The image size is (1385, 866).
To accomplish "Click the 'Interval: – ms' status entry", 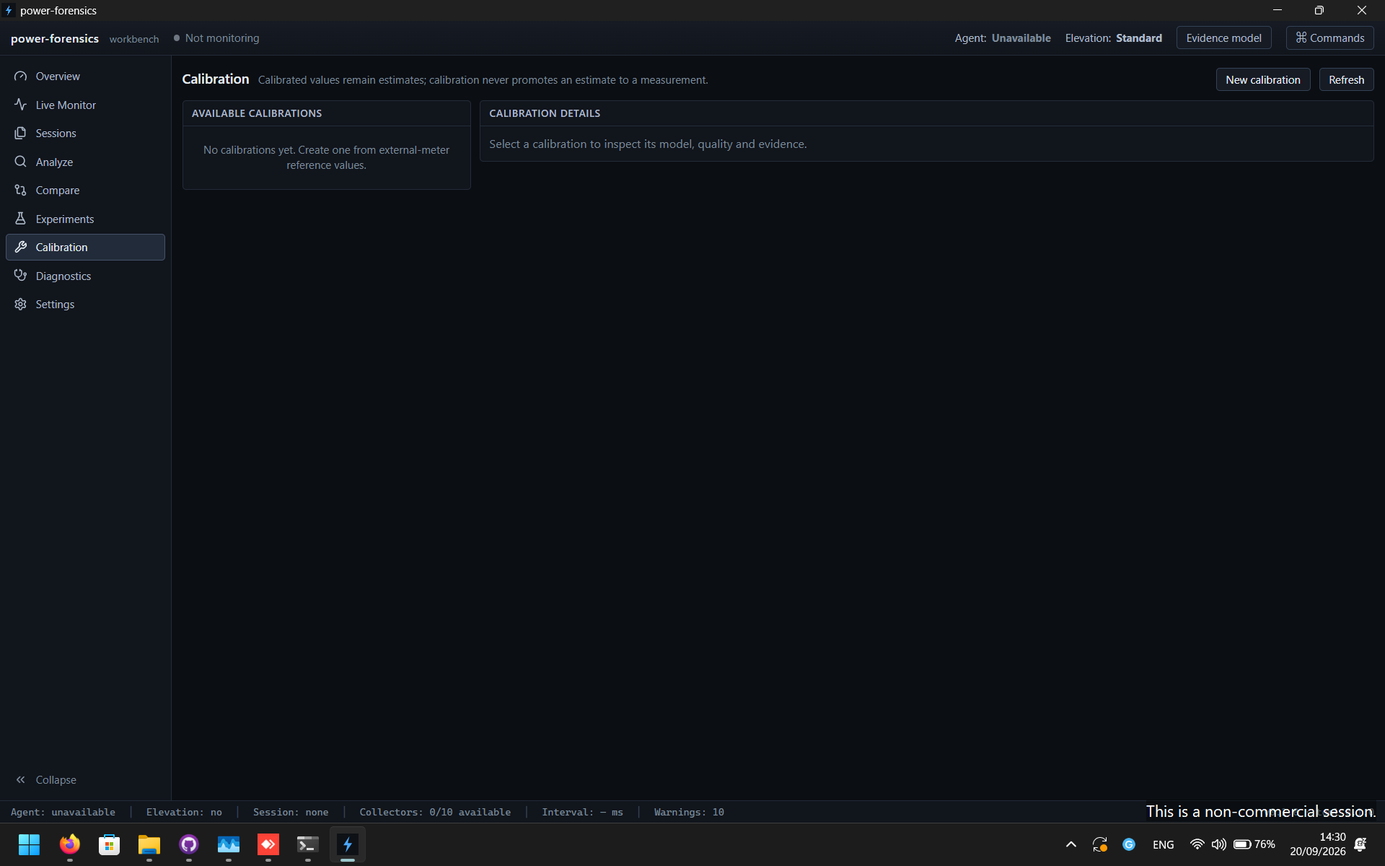I will click(582, 812).
